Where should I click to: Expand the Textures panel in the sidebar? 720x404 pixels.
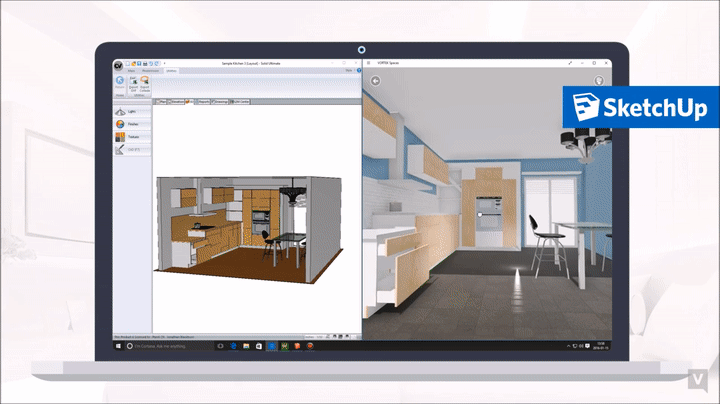[132, 136]
